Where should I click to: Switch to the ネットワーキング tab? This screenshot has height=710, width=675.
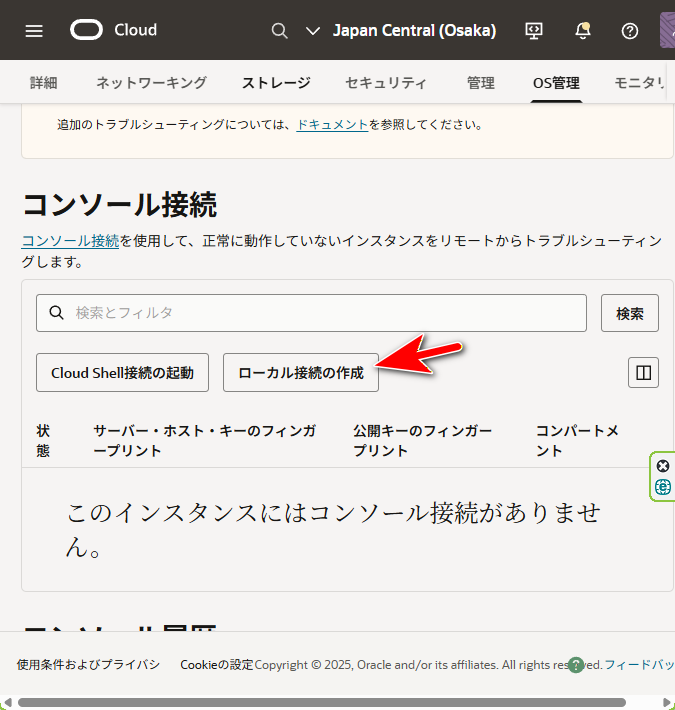151,83
